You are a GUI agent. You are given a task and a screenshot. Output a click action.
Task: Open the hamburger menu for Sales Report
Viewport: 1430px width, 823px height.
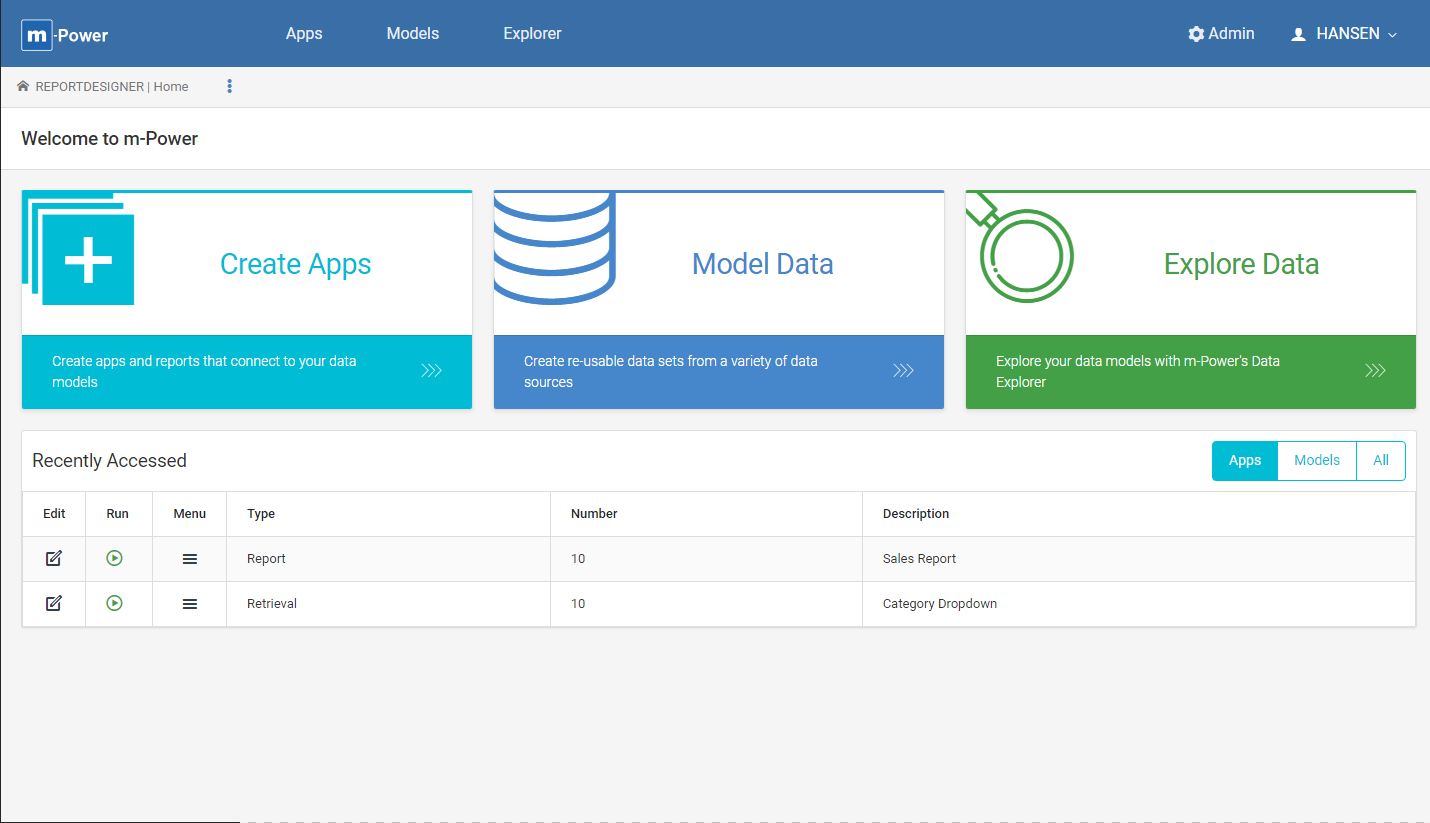tap(190, 559)
